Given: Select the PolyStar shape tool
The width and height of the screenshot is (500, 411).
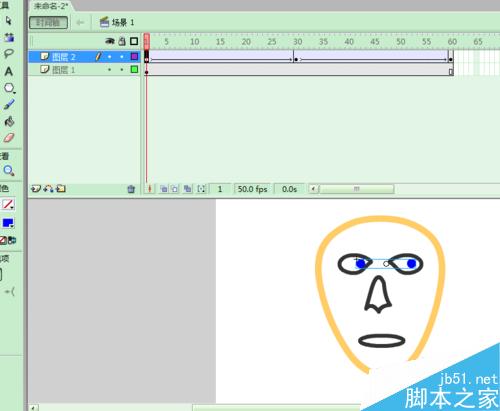Looking at the screenshot, I should (9, 88).
